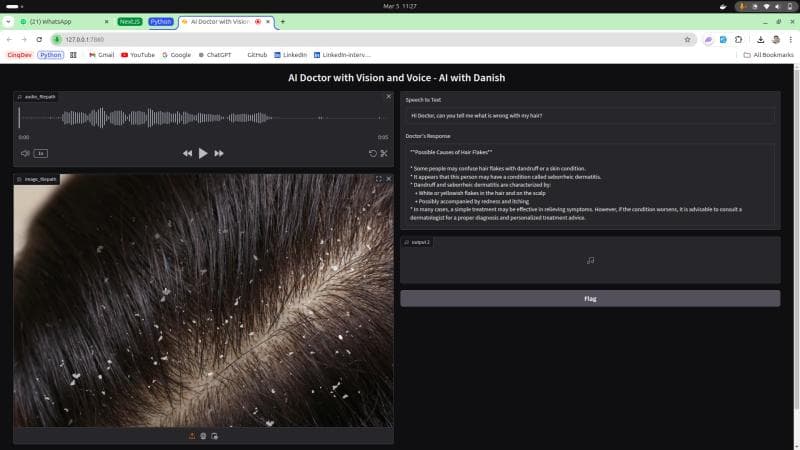Remove the uploaded hair image
This screenshot has height=450, width=800.
(389, 179)
